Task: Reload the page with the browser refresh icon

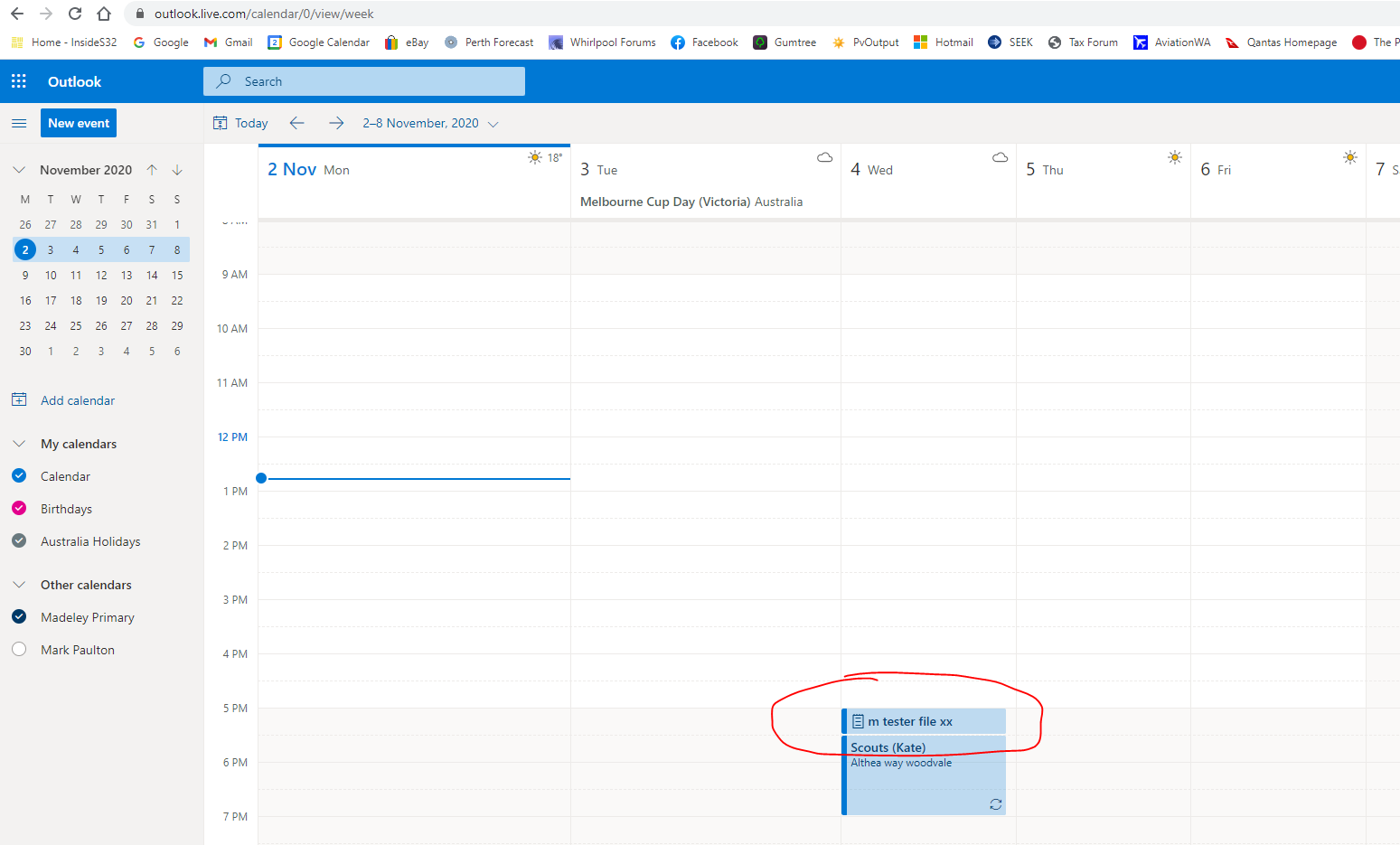Action: pos(75,14)
